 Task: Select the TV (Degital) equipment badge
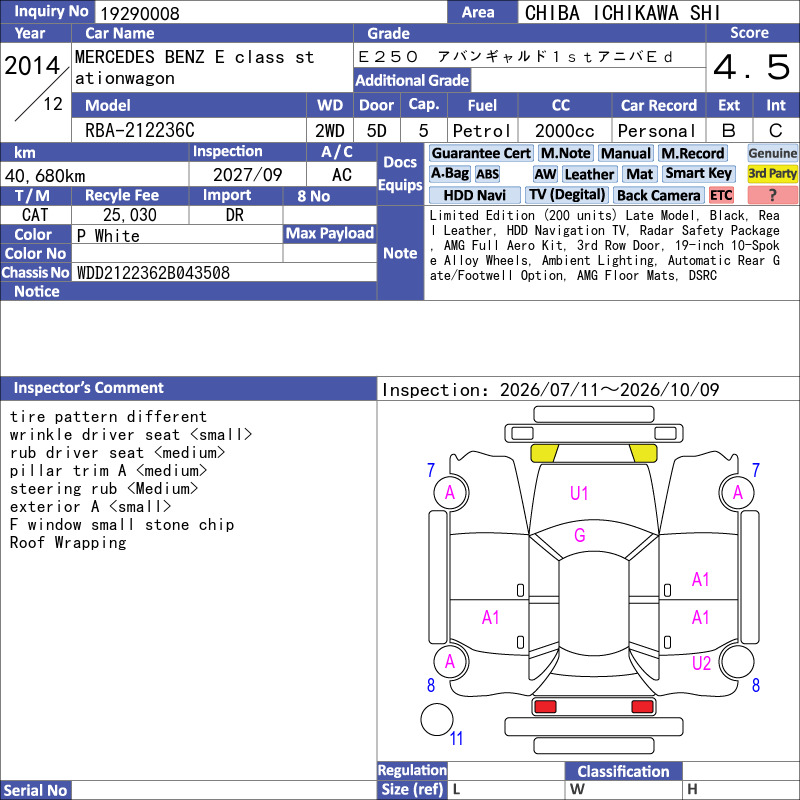pyautogui.click(x=567, y=195)
